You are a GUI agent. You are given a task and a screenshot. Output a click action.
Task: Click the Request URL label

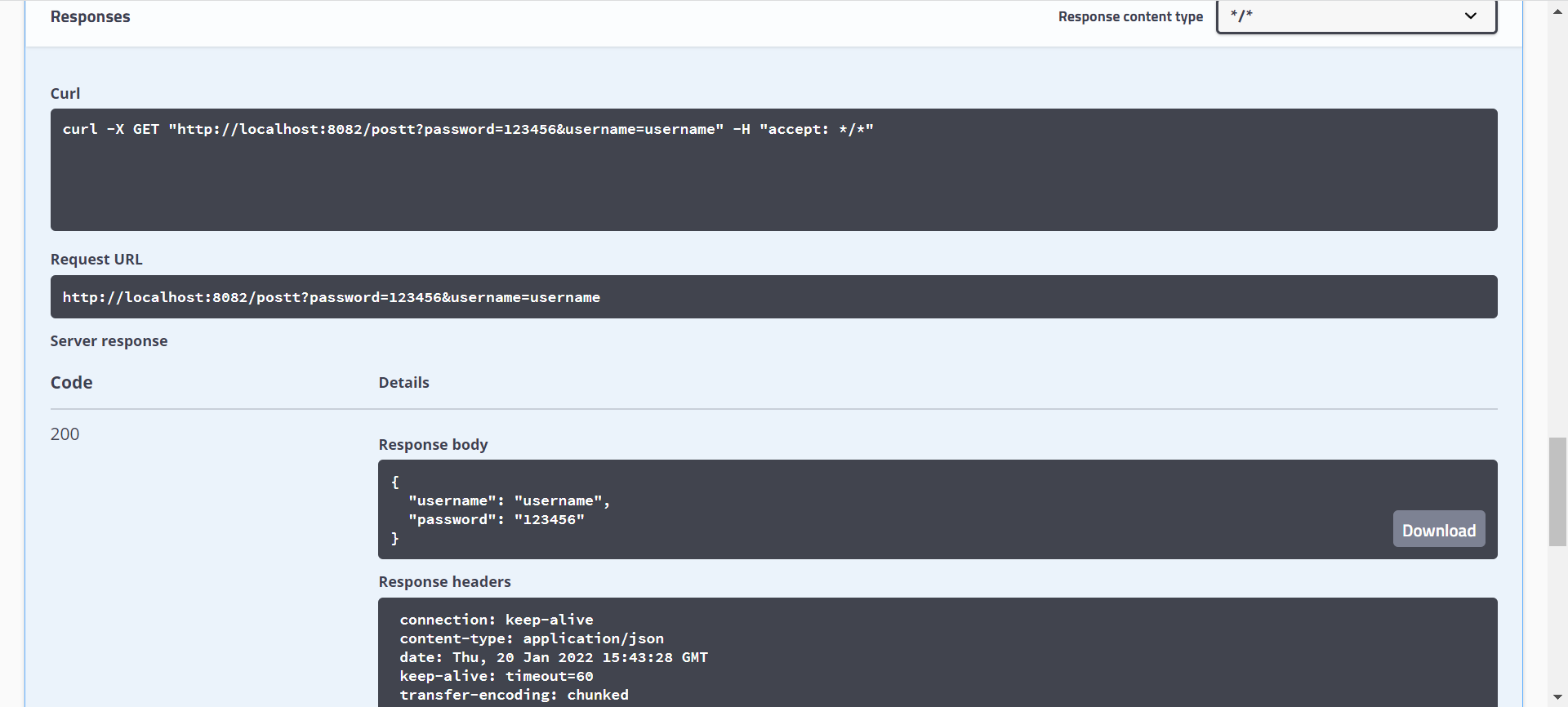(x=96, y=260)
